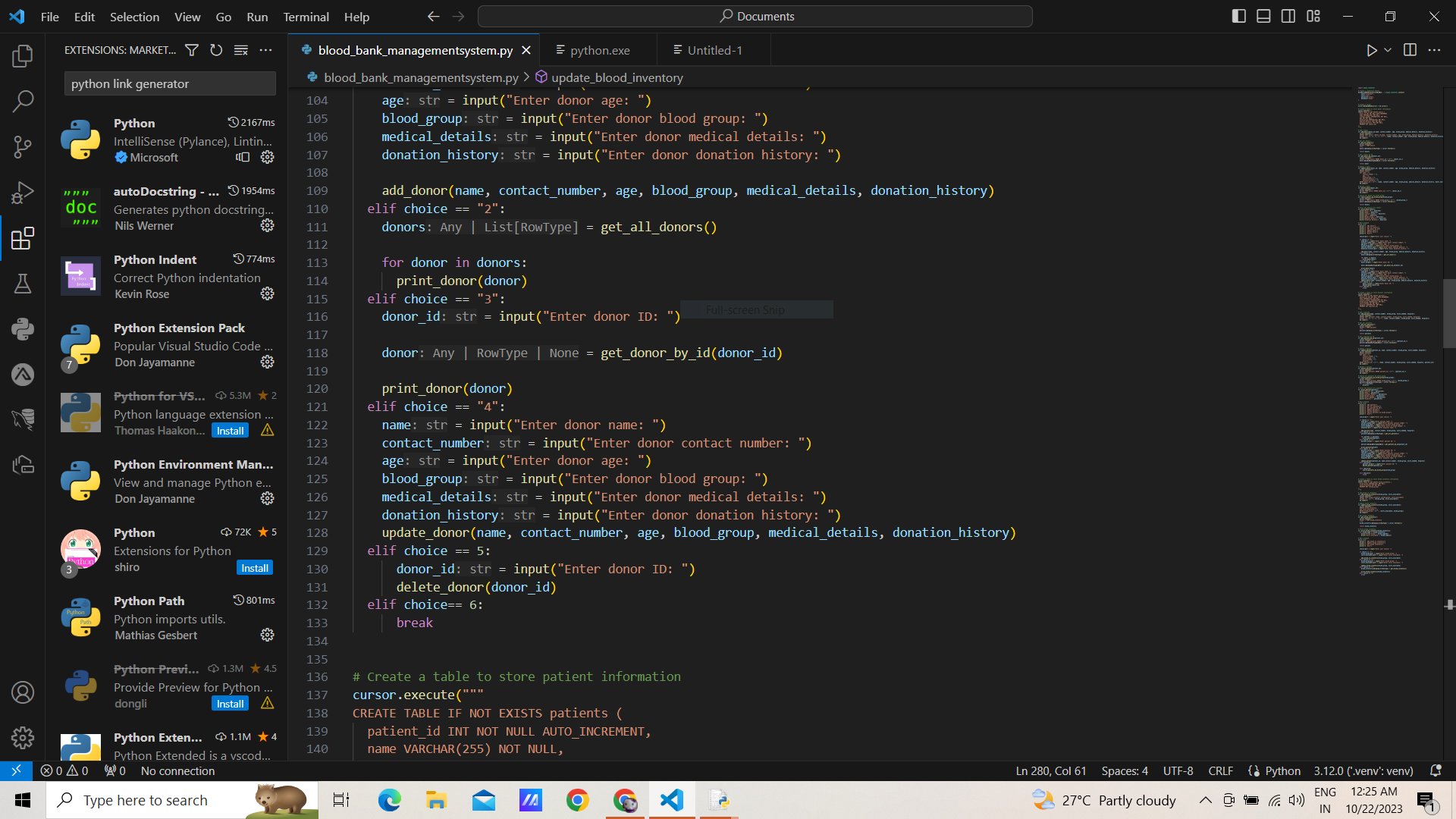Image resolution: width=1456 pixels, height=819 pixels.
Task: Click the Python interpreter version in status bar
Action: pyautogui.click(x=1363, y=770)
